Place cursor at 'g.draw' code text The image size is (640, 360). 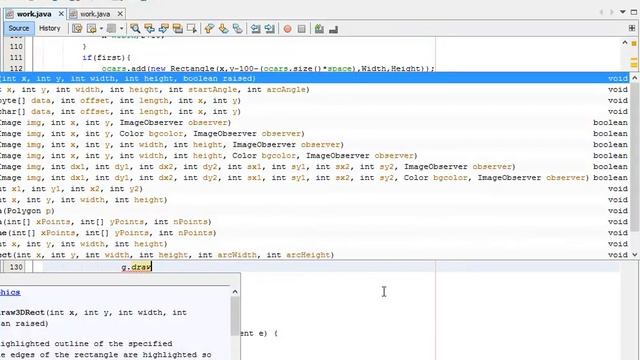136,267
